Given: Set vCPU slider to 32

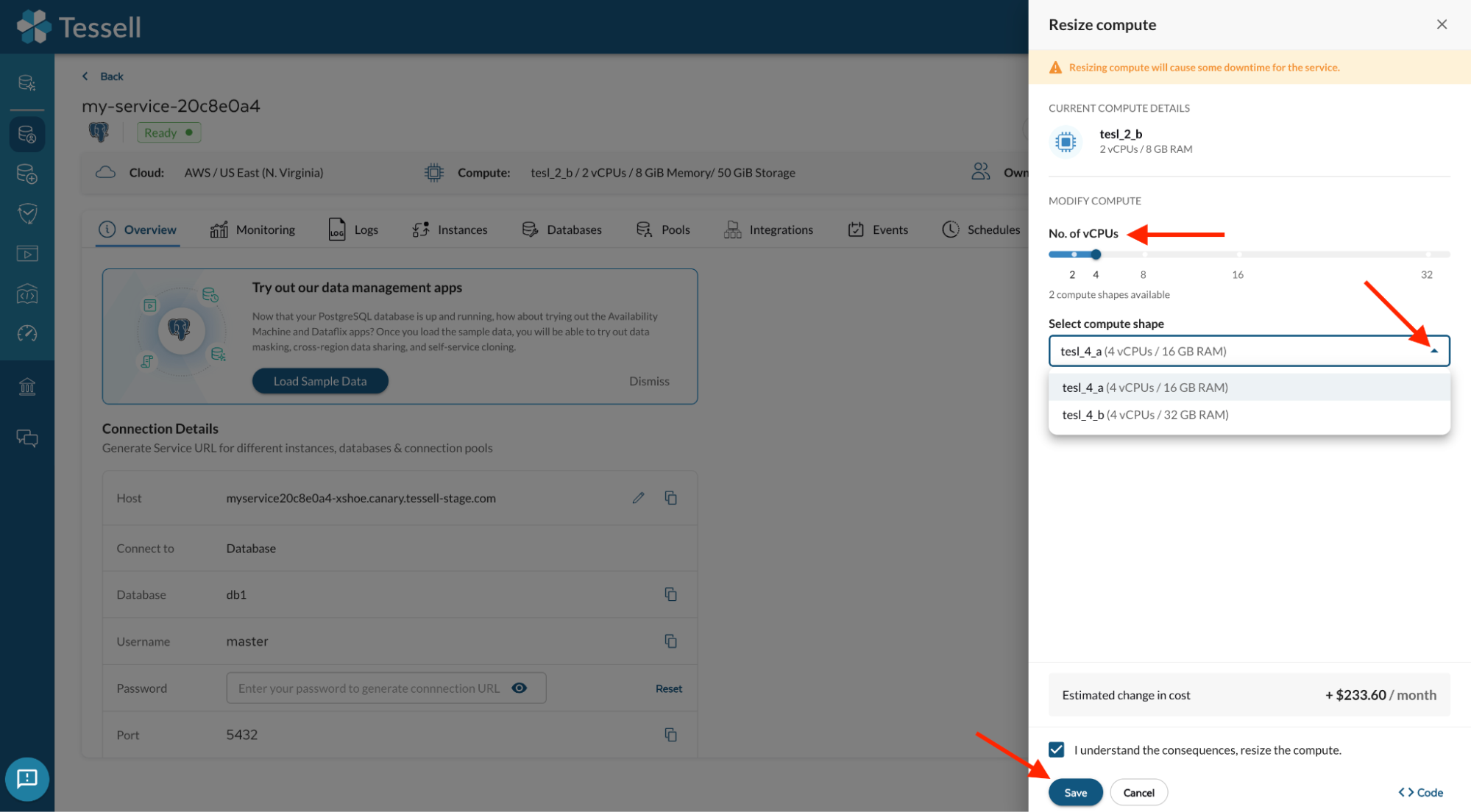Looking at the screenshot, I should [1428, 254].
